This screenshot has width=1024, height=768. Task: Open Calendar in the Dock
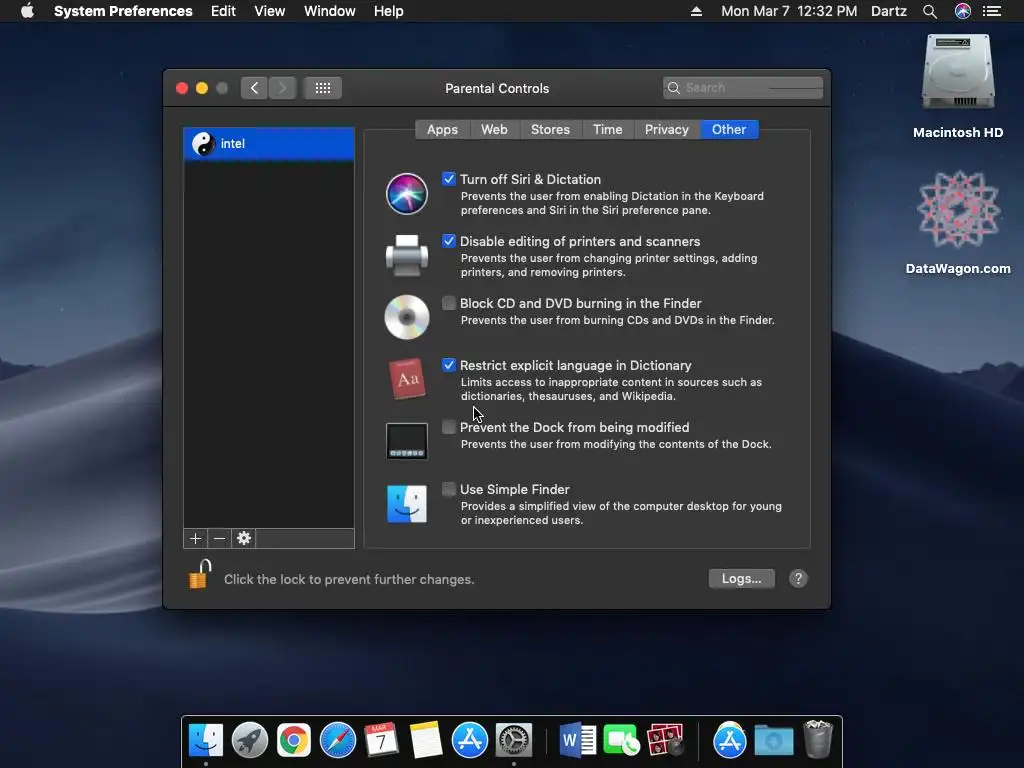(381, 740)
